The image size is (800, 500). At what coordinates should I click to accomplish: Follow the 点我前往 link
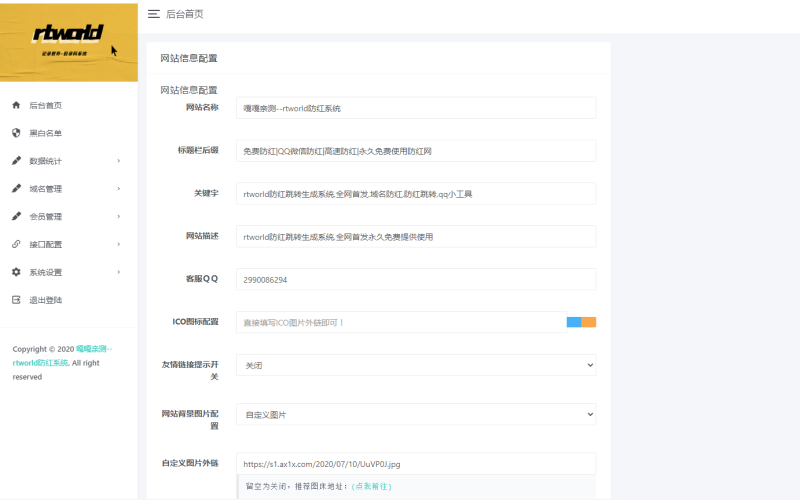(372, 486)
